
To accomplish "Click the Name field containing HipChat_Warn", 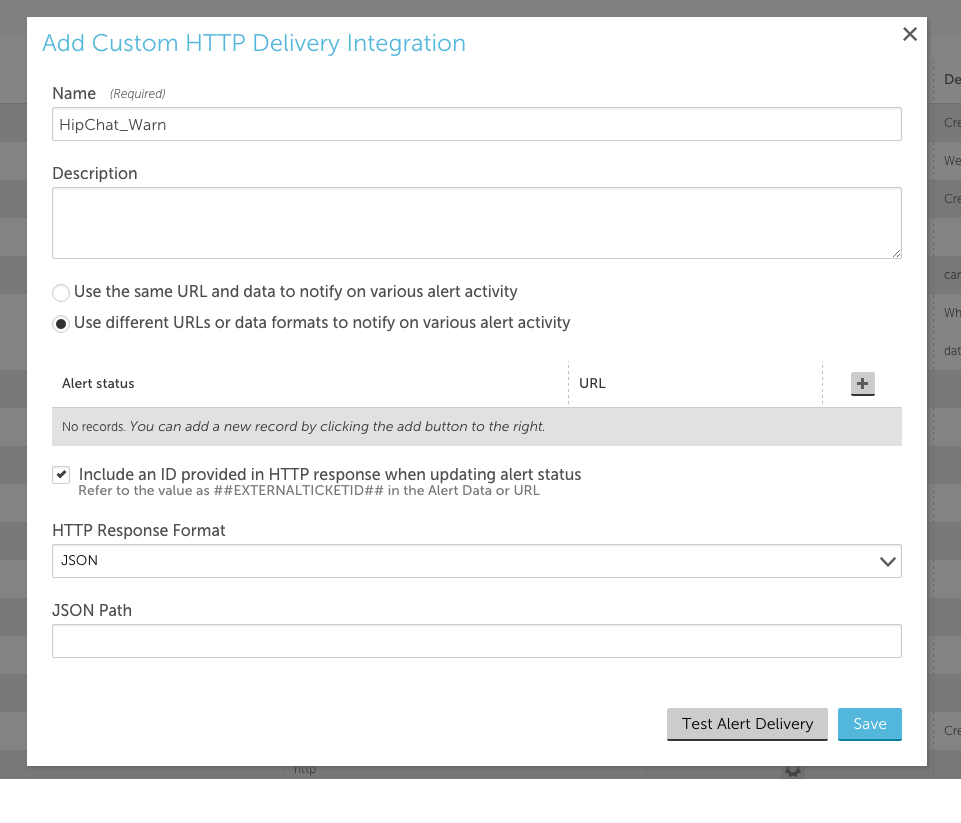I will 476,124.
